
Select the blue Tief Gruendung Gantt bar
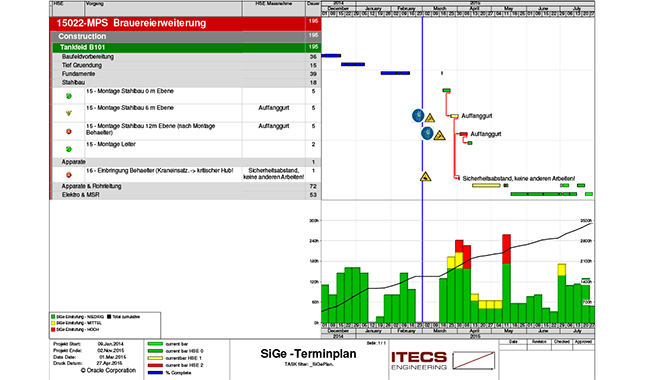click(x=353, y=64)
